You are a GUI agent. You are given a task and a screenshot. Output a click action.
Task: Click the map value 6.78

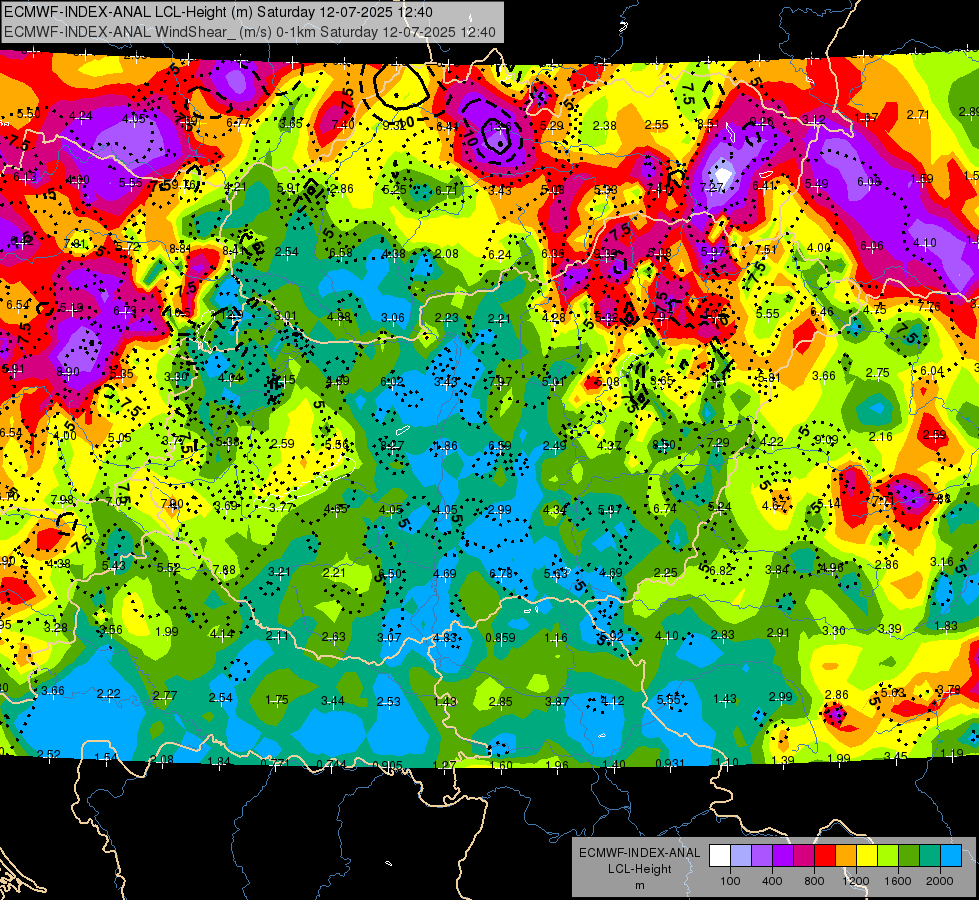[x=501, y=573]
